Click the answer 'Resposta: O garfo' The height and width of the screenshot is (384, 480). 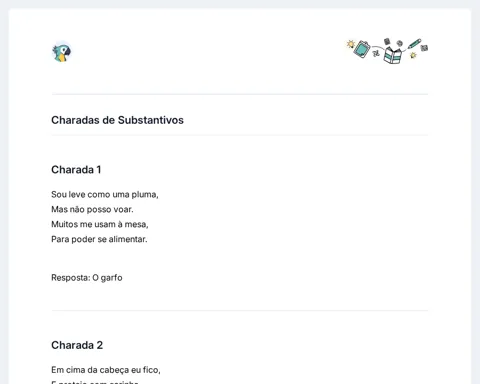[x=87, y=278]
